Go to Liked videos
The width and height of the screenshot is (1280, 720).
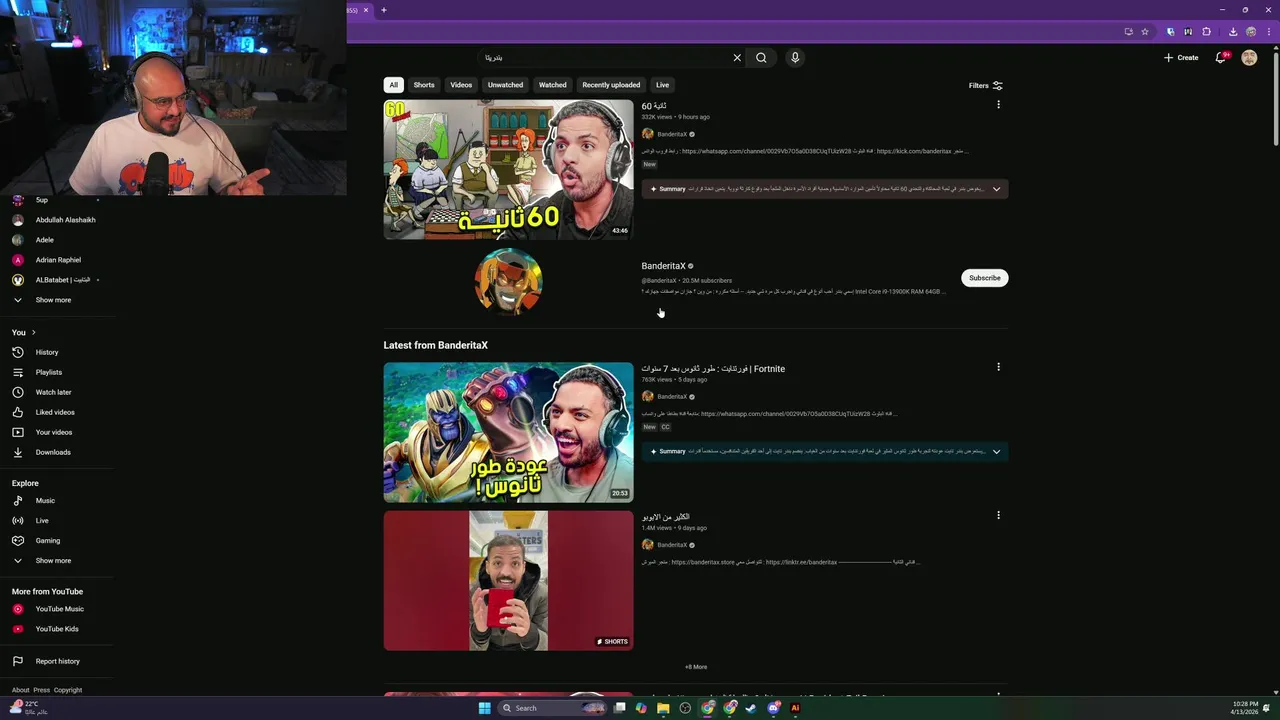coord(57,412)
